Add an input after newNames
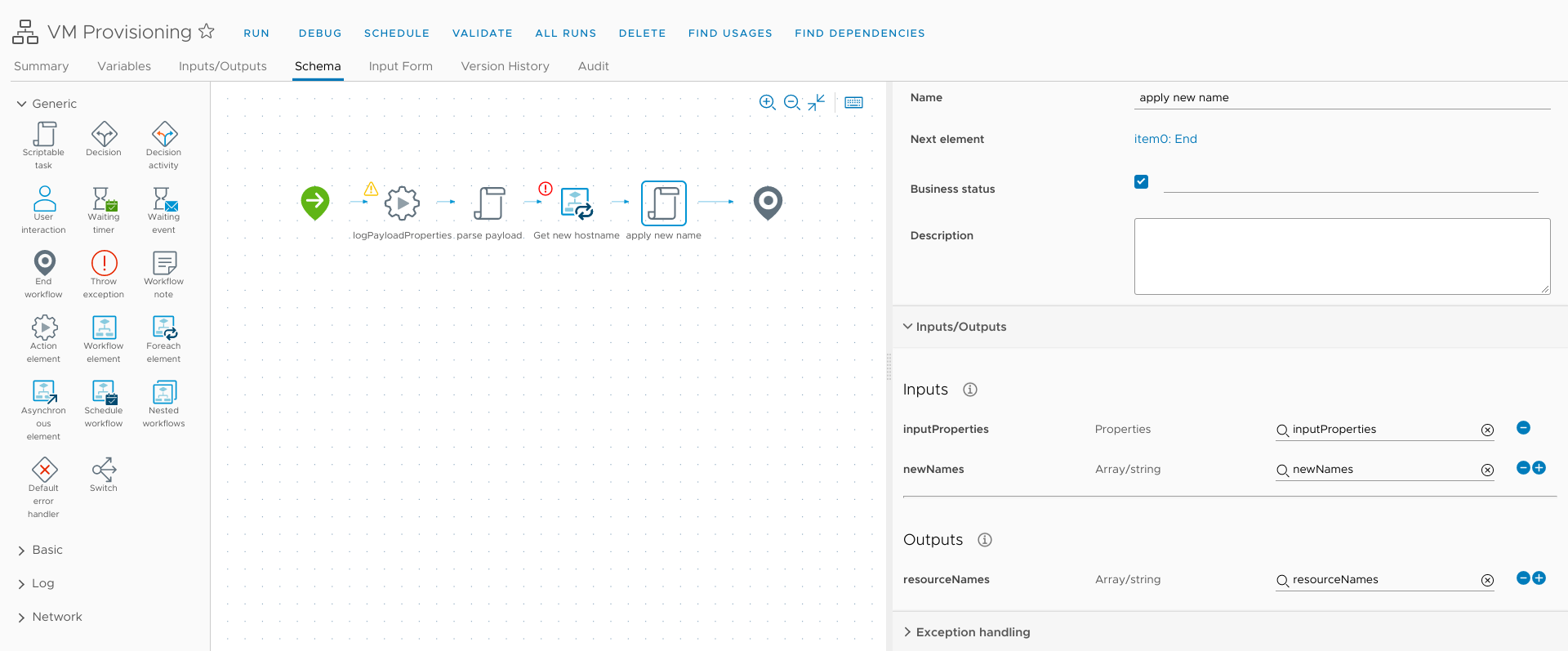Screen dimensions: 1568x651 [1539, 468]
